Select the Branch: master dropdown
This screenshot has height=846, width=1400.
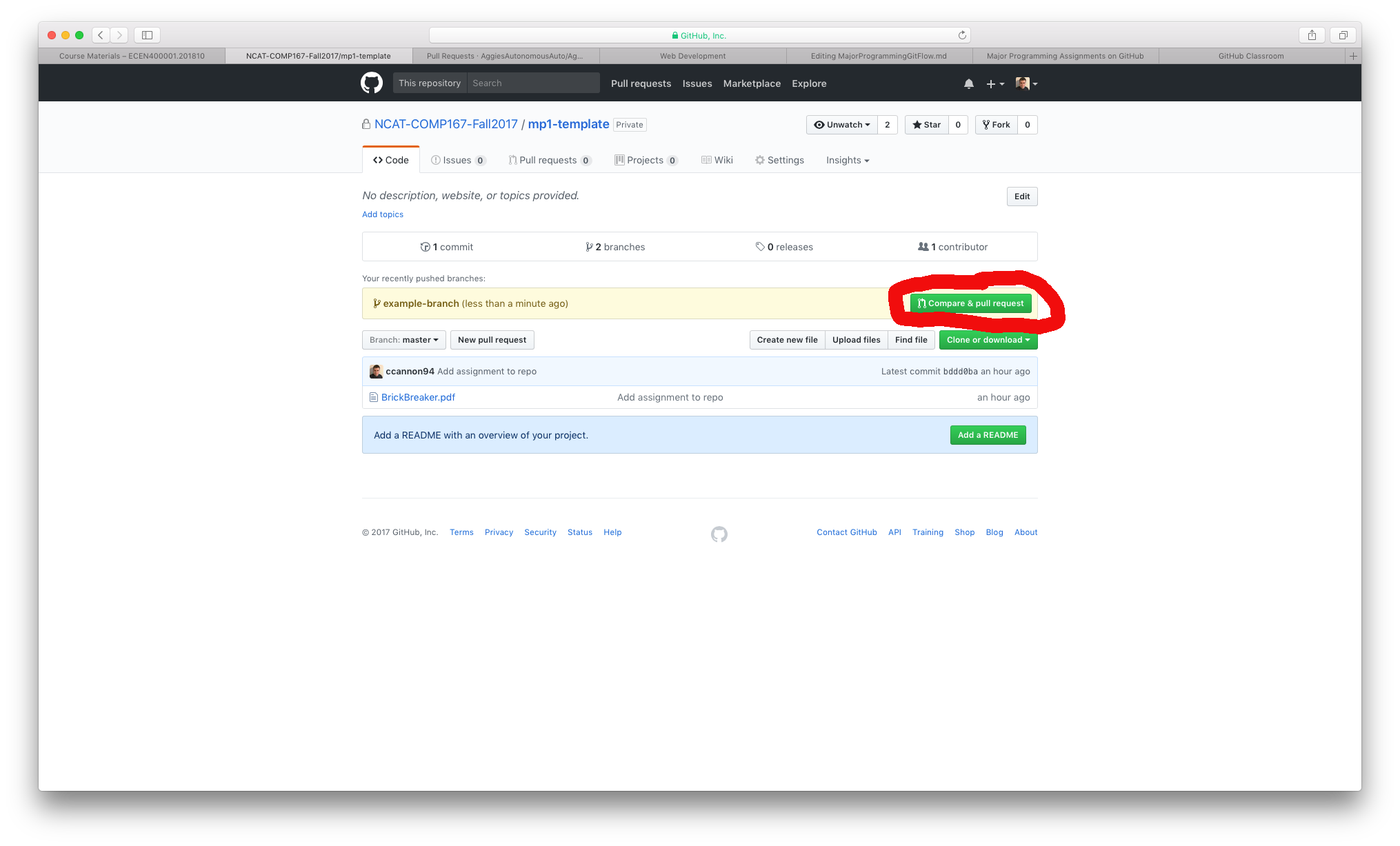(x=402, y=339)
